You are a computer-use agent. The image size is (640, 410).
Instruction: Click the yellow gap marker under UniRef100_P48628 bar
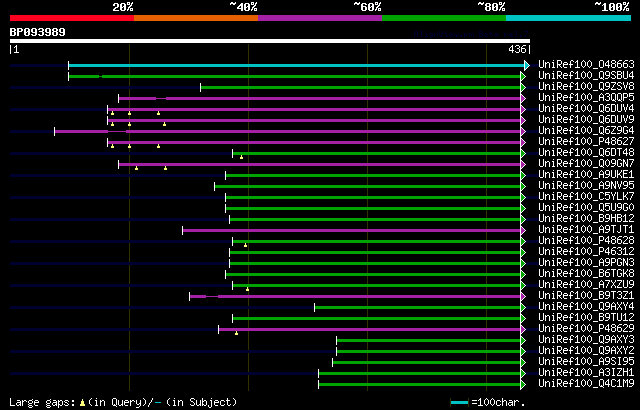click(x=245, y=245)
